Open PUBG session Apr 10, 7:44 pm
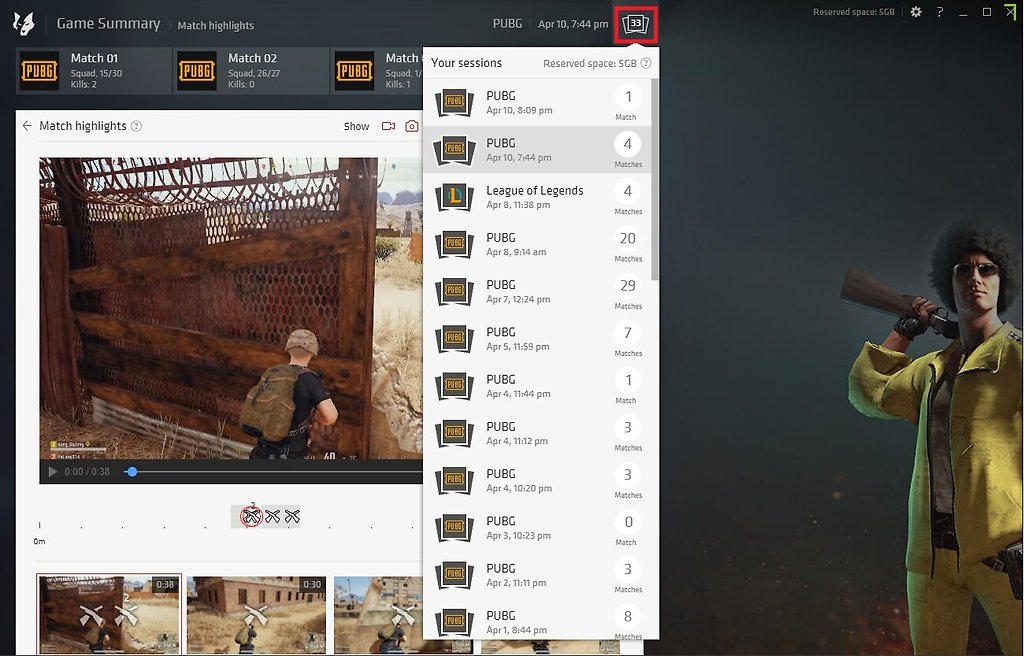Screen dimensions: 1024x656 pyautogui.click(x=537, y=150)
